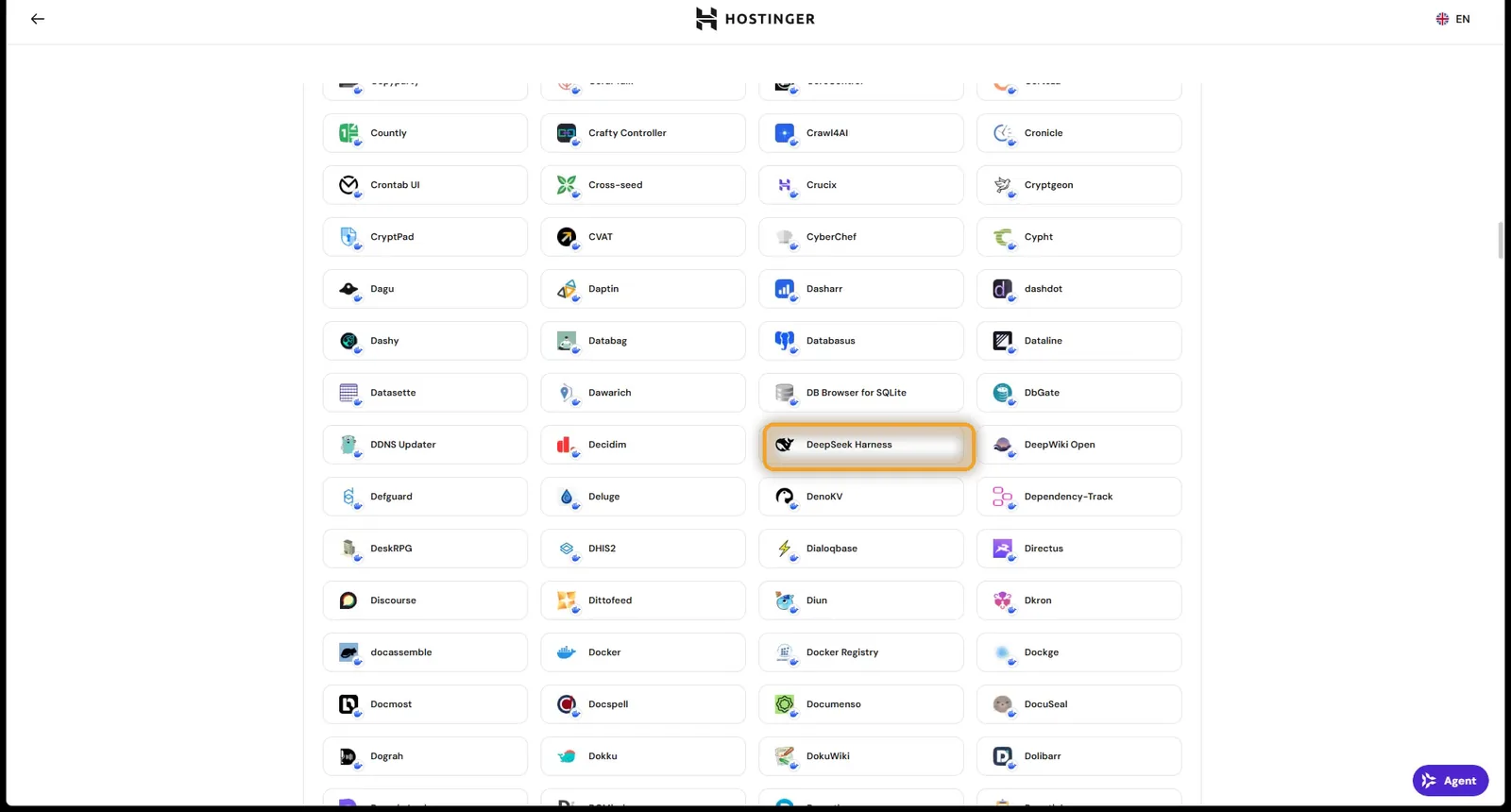Select the DDNS Updater card
Viewport: 1511px width, 812px height.
(425, 445)
